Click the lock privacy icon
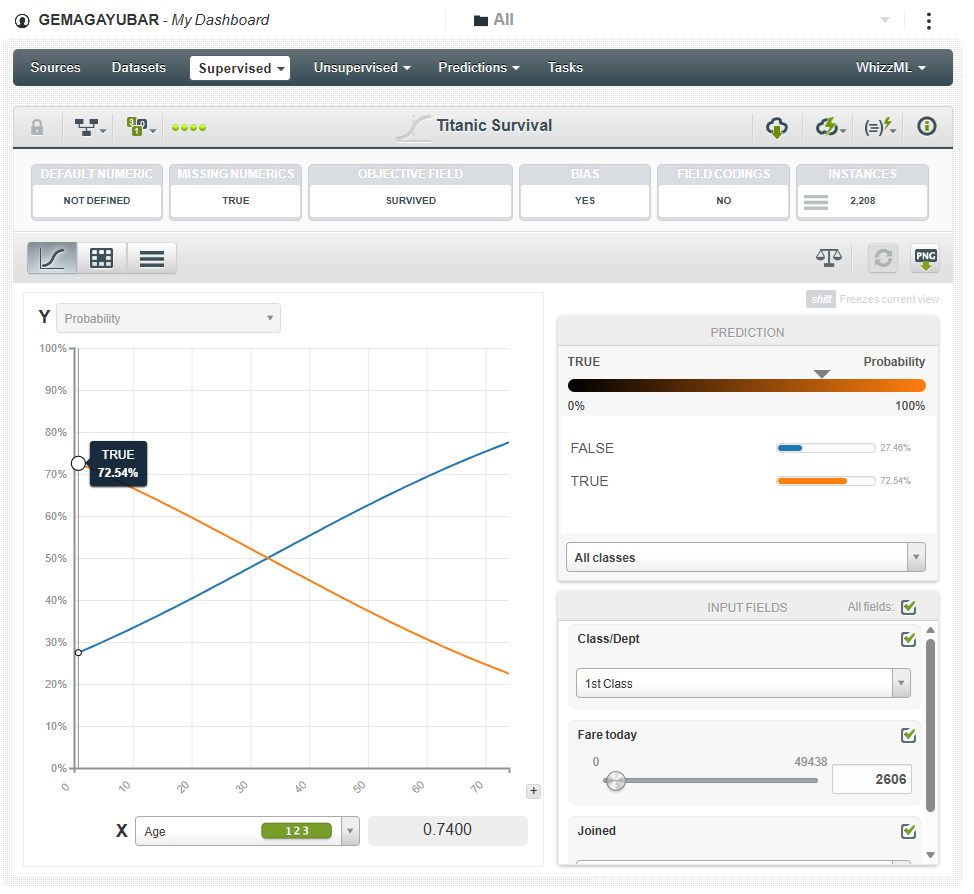This screenshot has height=894, width=974. [x=37, y=127]
